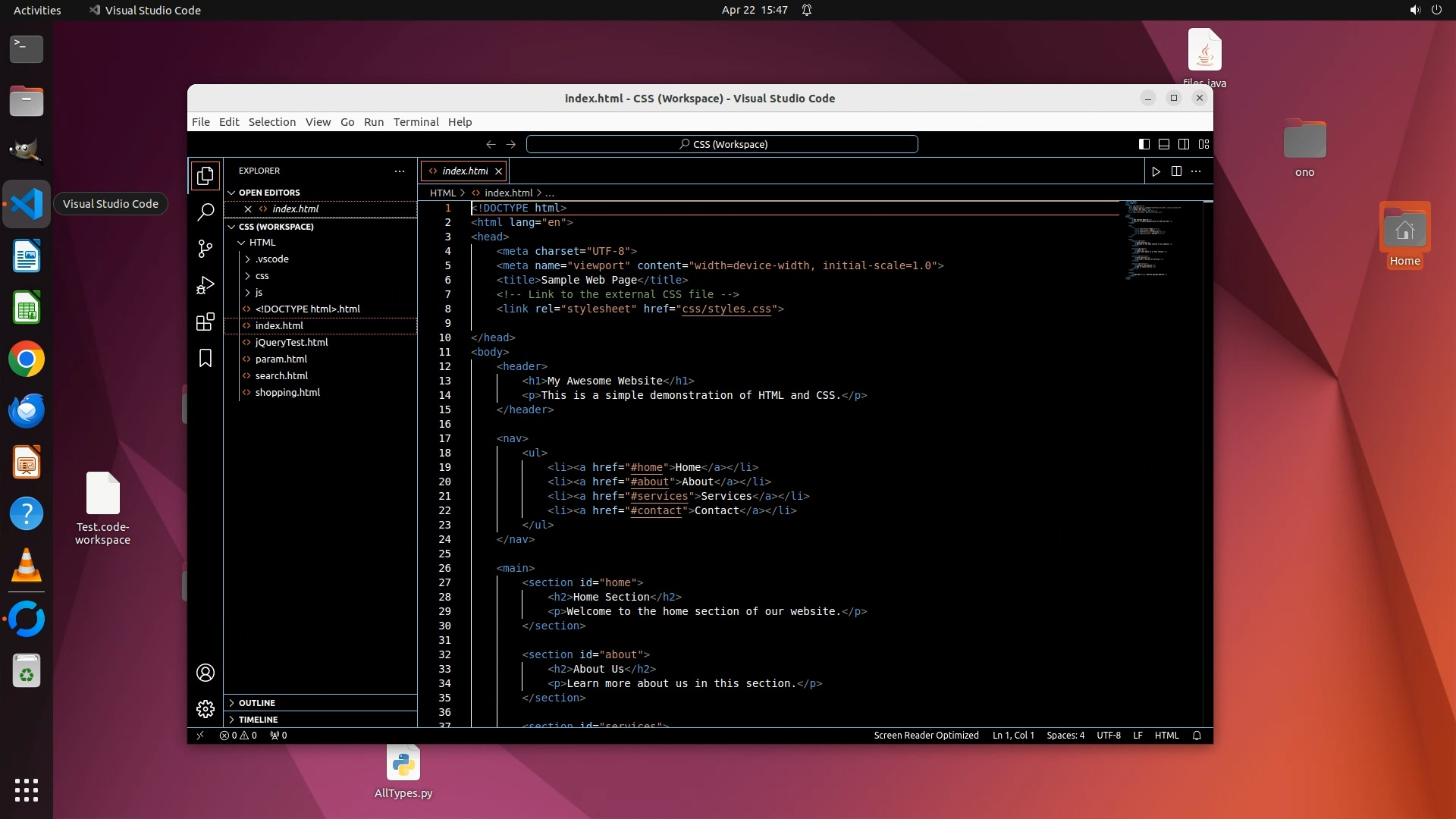Collapse the OPEN EDITORS section
The image size is (1456, 819).
pos(269,193)
